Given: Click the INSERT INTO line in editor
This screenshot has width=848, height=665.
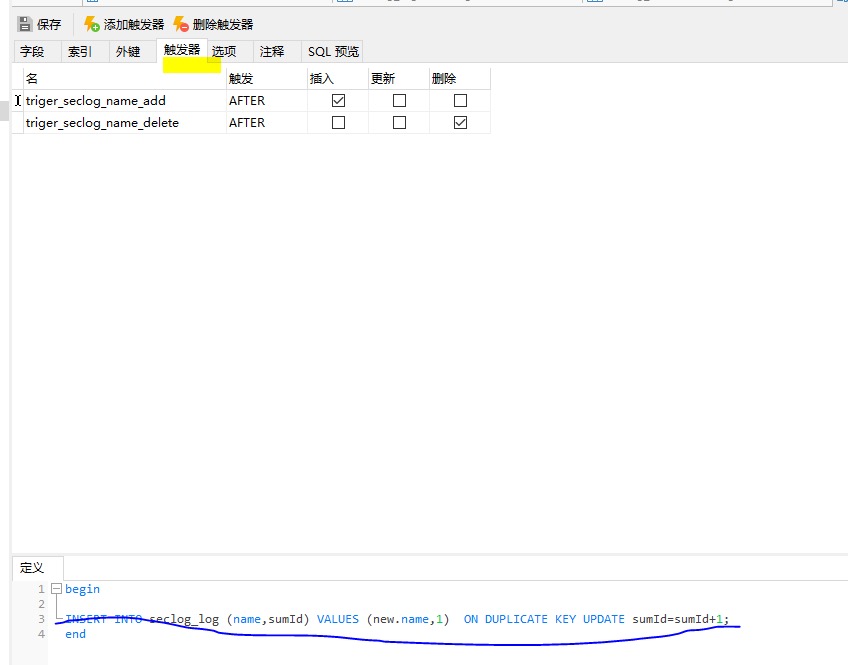Looking at the screenshot, I should point(400,619).
